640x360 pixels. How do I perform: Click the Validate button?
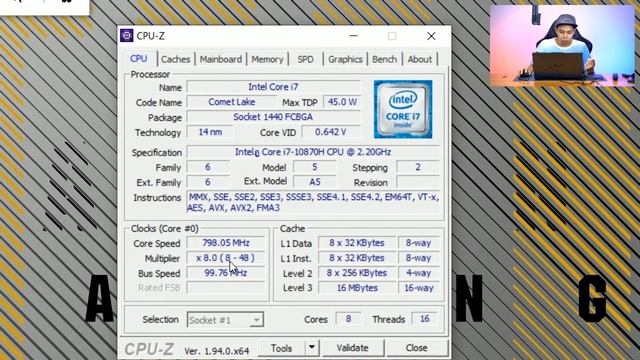(x=353, y=348)
